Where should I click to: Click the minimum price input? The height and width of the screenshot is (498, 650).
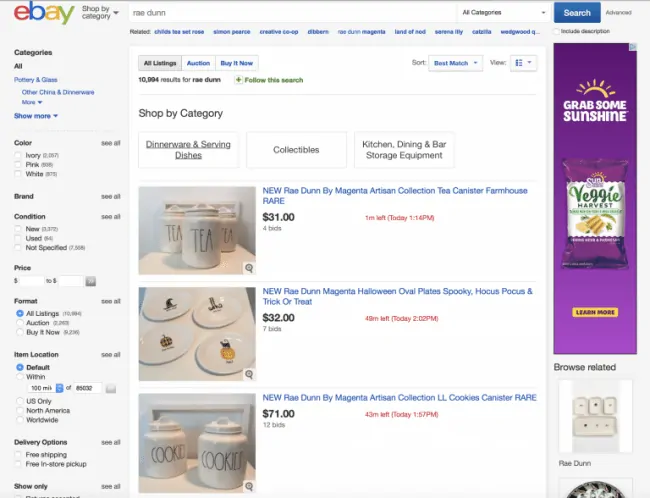32,281
